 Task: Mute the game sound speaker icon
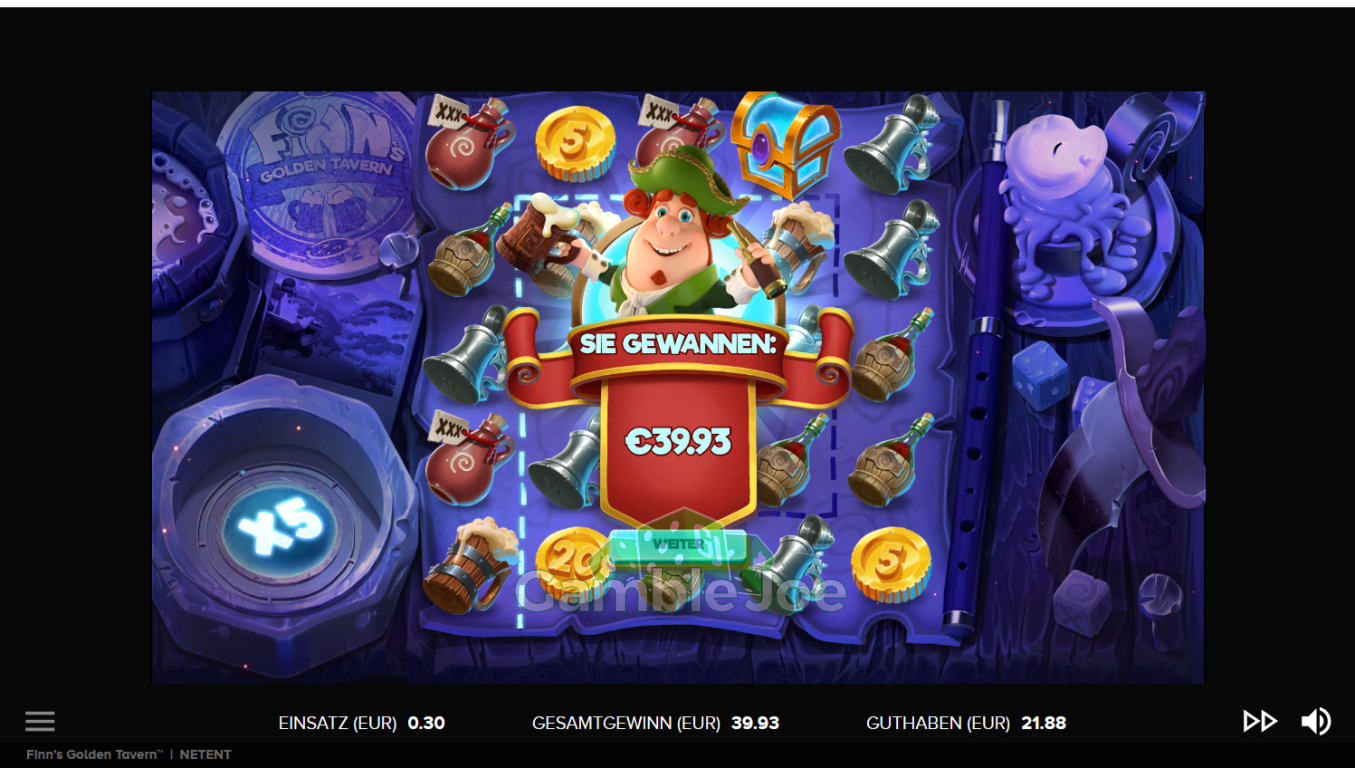click(x=1316, y=721)
